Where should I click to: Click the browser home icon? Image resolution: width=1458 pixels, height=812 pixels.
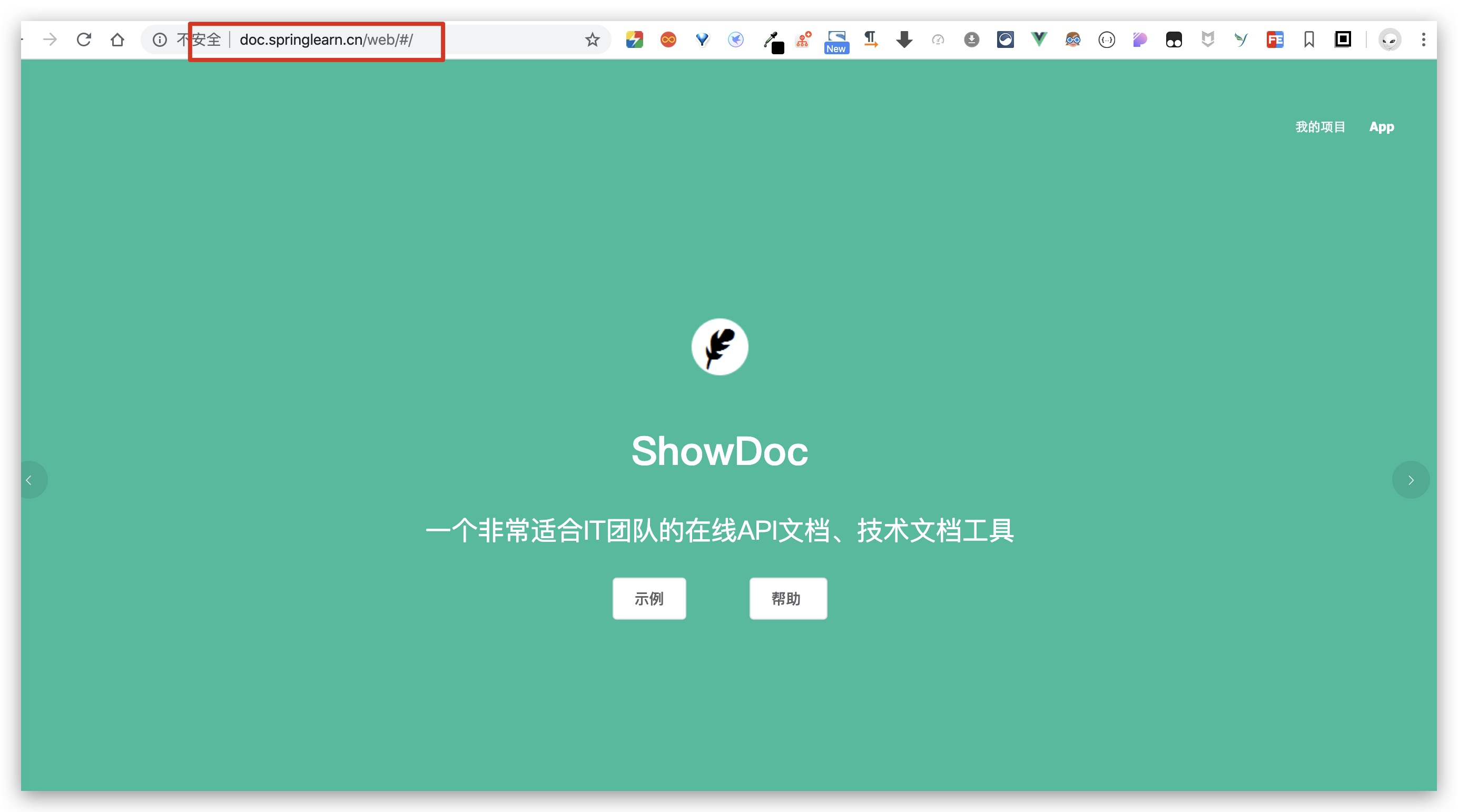117,39
